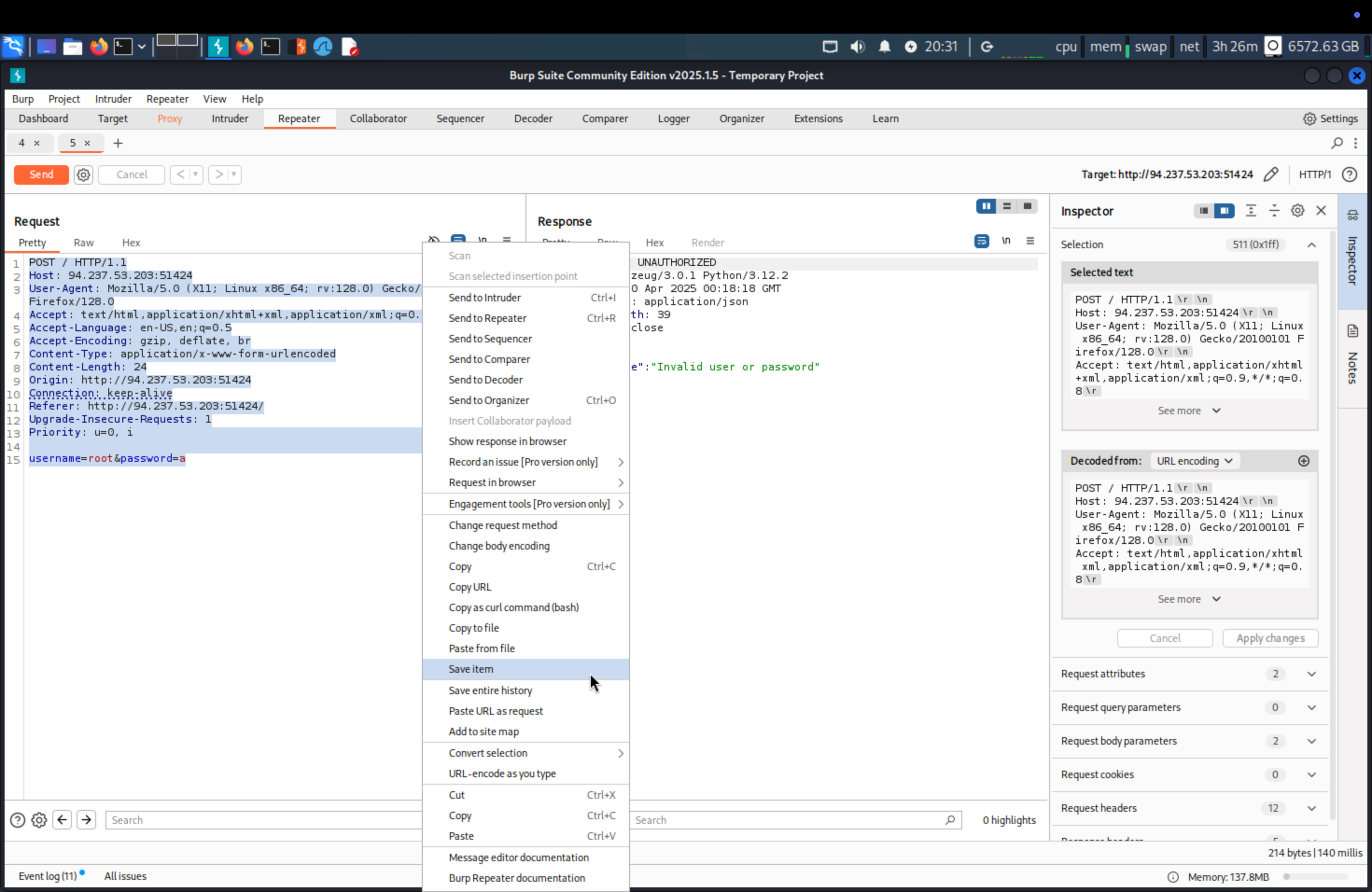This screenshot has height=892, width=1372.
Task: Set side-by-side request/response layout
Action: pyautogui.click(x=986, y=206)
